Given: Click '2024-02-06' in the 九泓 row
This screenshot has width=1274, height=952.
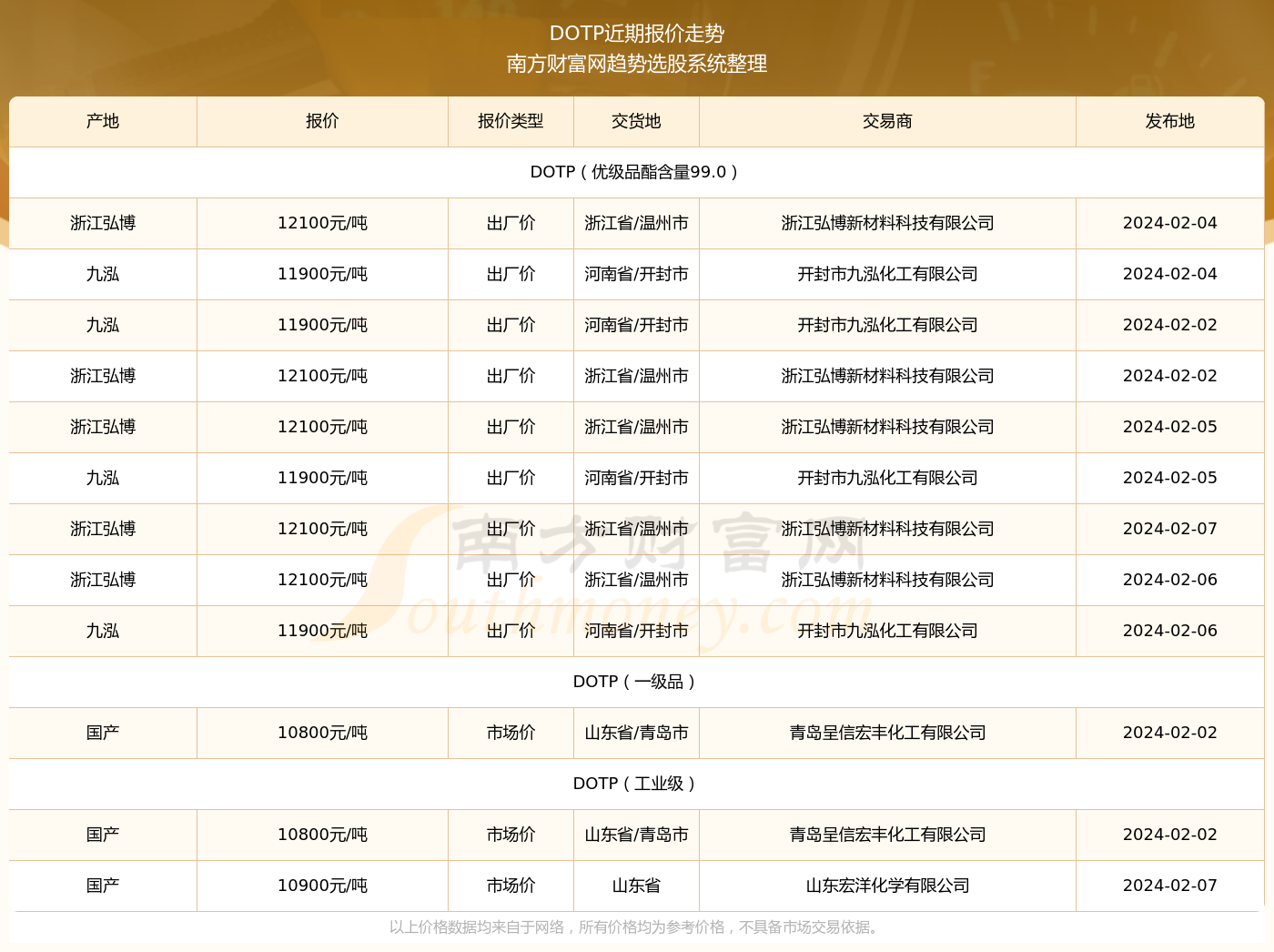Looking at the screenshot, I should (1170, 631).
